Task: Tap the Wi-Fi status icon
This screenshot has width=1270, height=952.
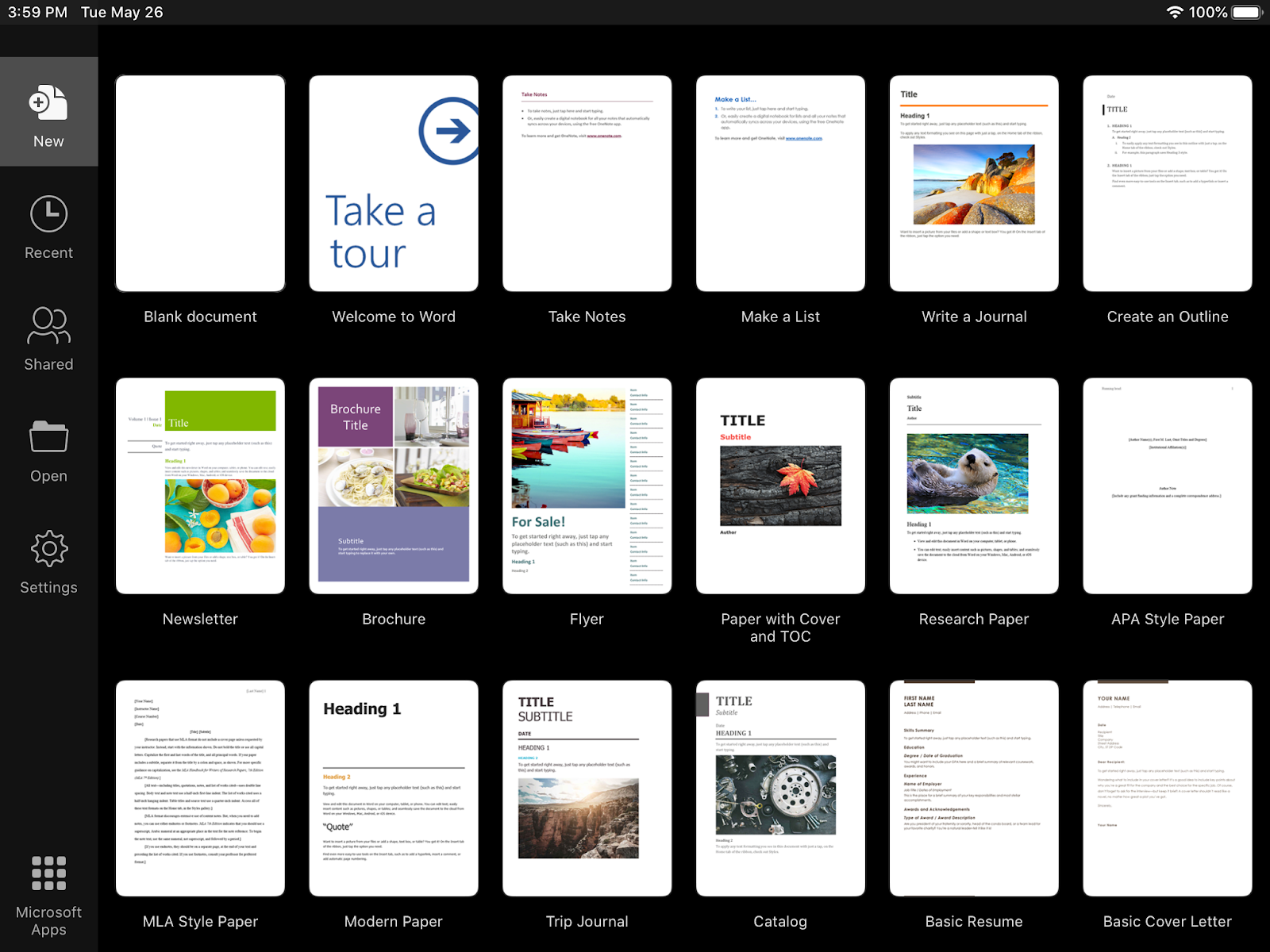Action: 1174,12
